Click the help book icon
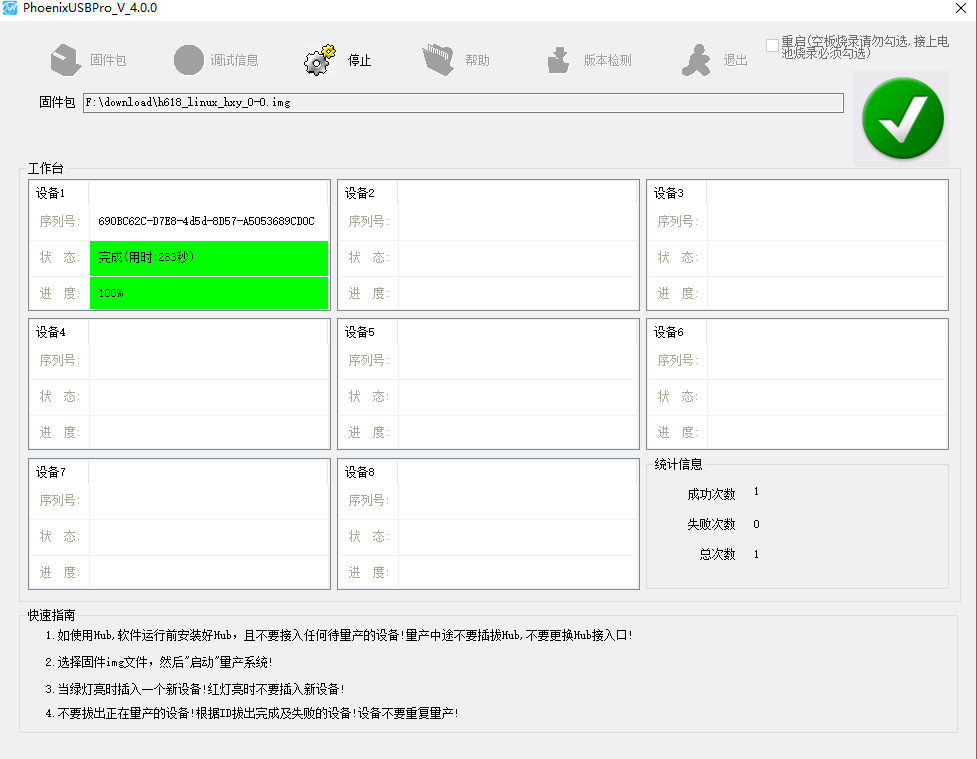Viewport: 977px width, 759px height. [438, 60]
